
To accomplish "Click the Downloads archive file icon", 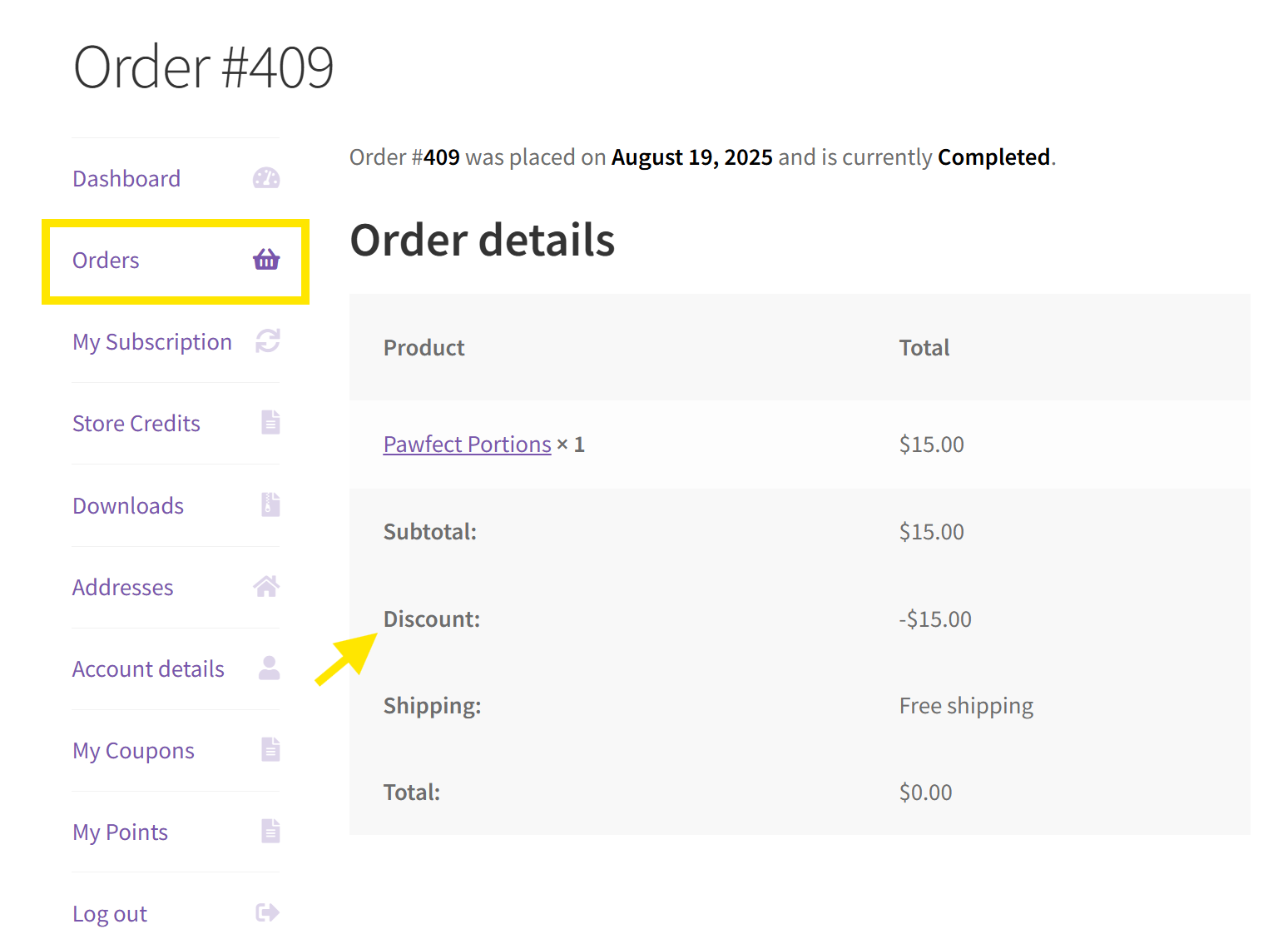I will pos(270,504).
